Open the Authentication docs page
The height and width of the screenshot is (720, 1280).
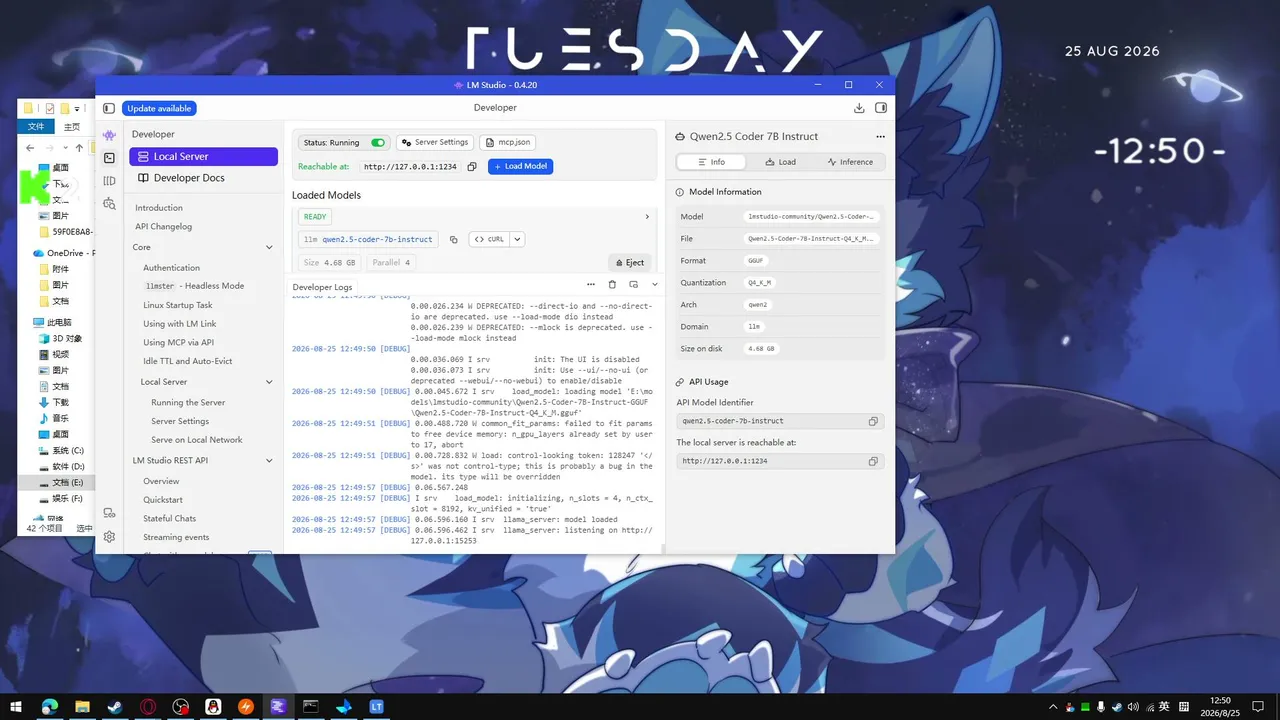coord(171,268)
